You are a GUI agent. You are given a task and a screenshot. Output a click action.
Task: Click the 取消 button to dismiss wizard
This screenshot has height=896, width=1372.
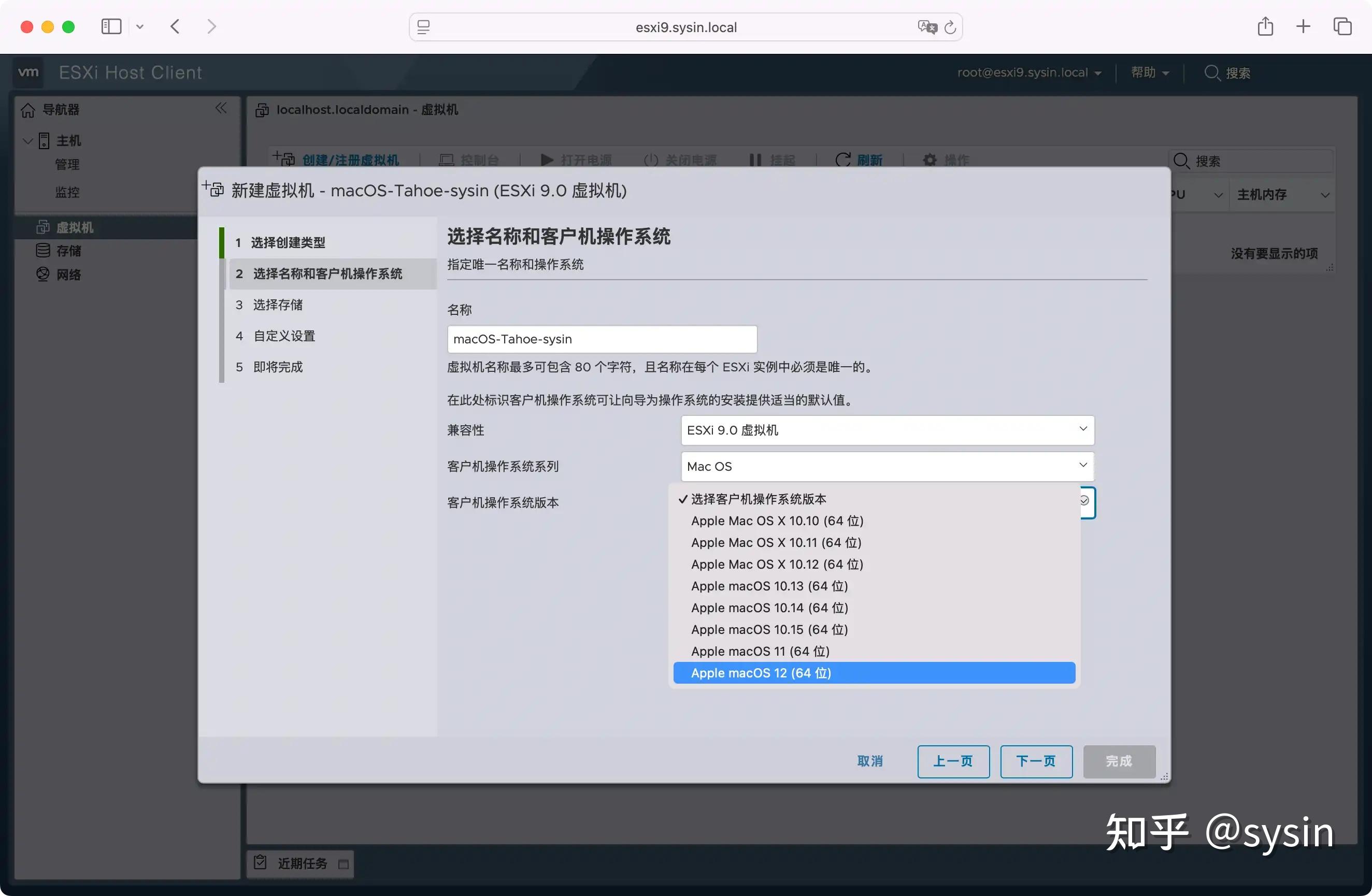(x=870, y=761)
